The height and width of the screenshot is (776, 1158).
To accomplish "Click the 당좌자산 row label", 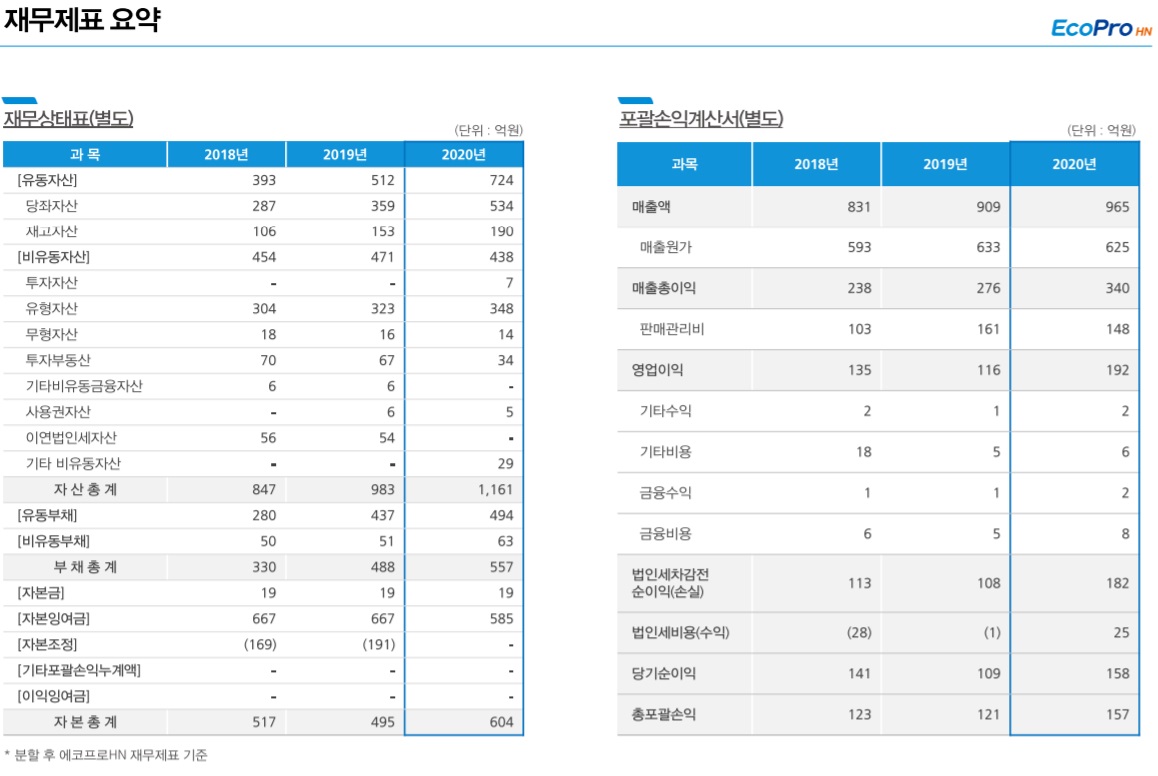I will pyautogui.click(x=52, y=206).
